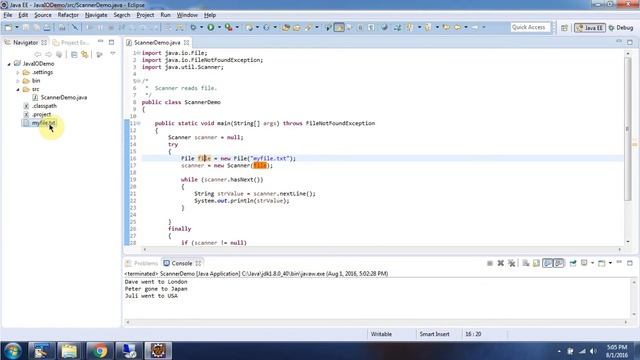Open the File menu
Viewport: 640px width, 360px height.
pyautogui.click(x=8, y=15)
